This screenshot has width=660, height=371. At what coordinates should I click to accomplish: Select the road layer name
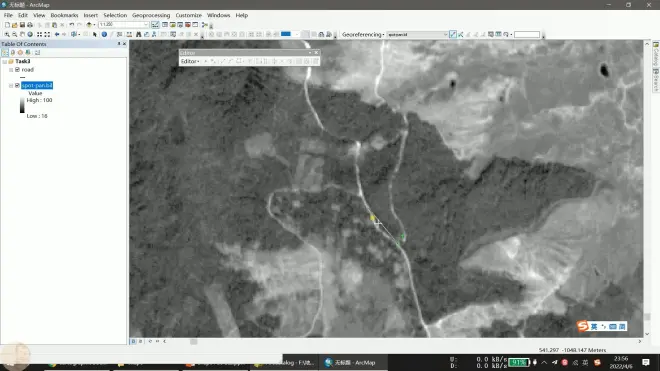28,70
